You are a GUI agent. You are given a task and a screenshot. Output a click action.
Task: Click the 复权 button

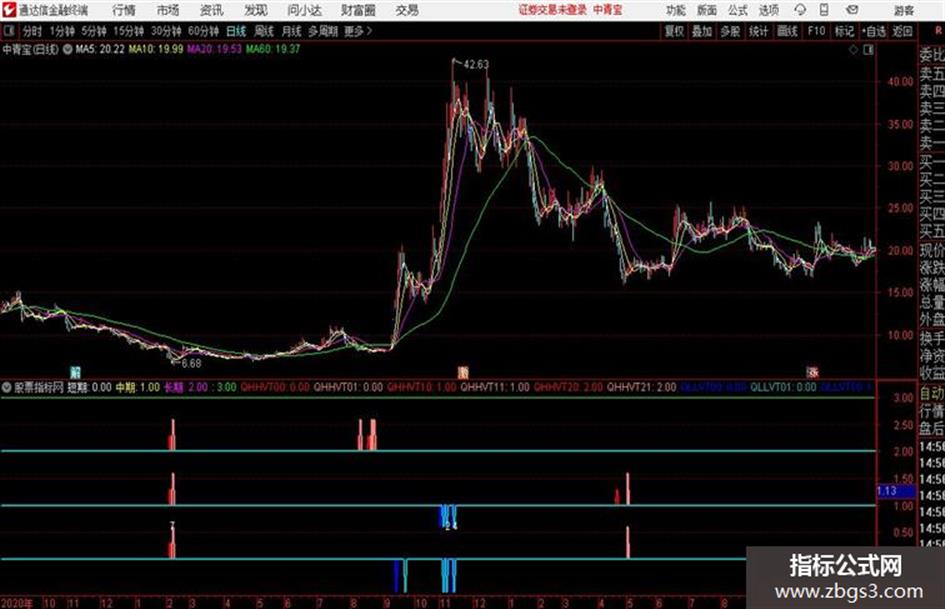[674, 31]
